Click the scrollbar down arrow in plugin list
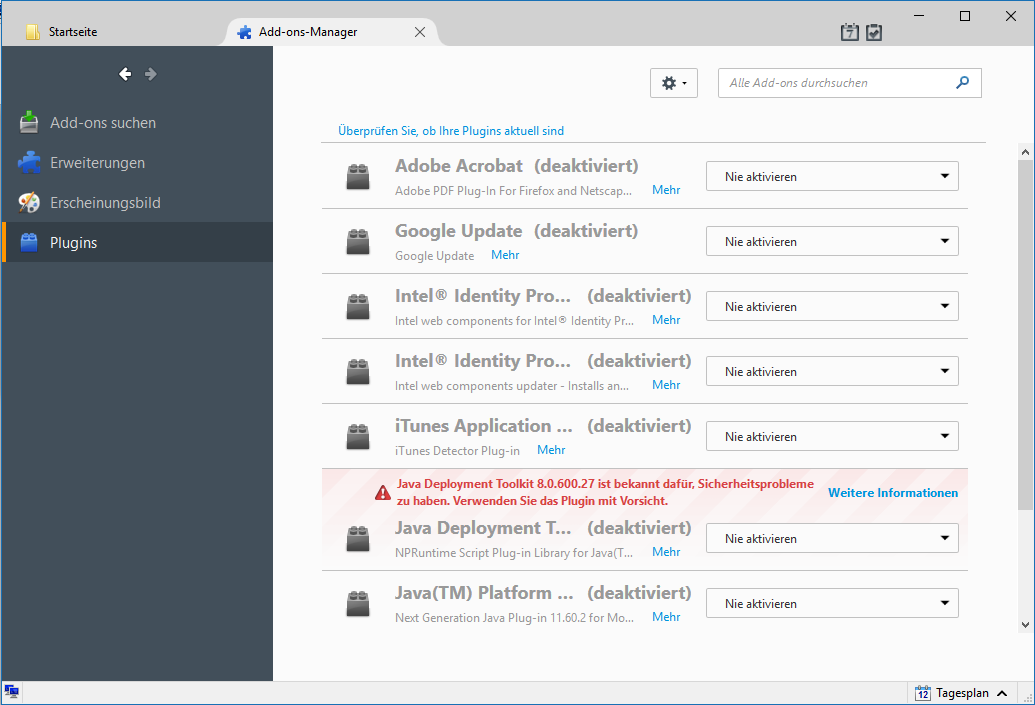 tap(1025, 624)
